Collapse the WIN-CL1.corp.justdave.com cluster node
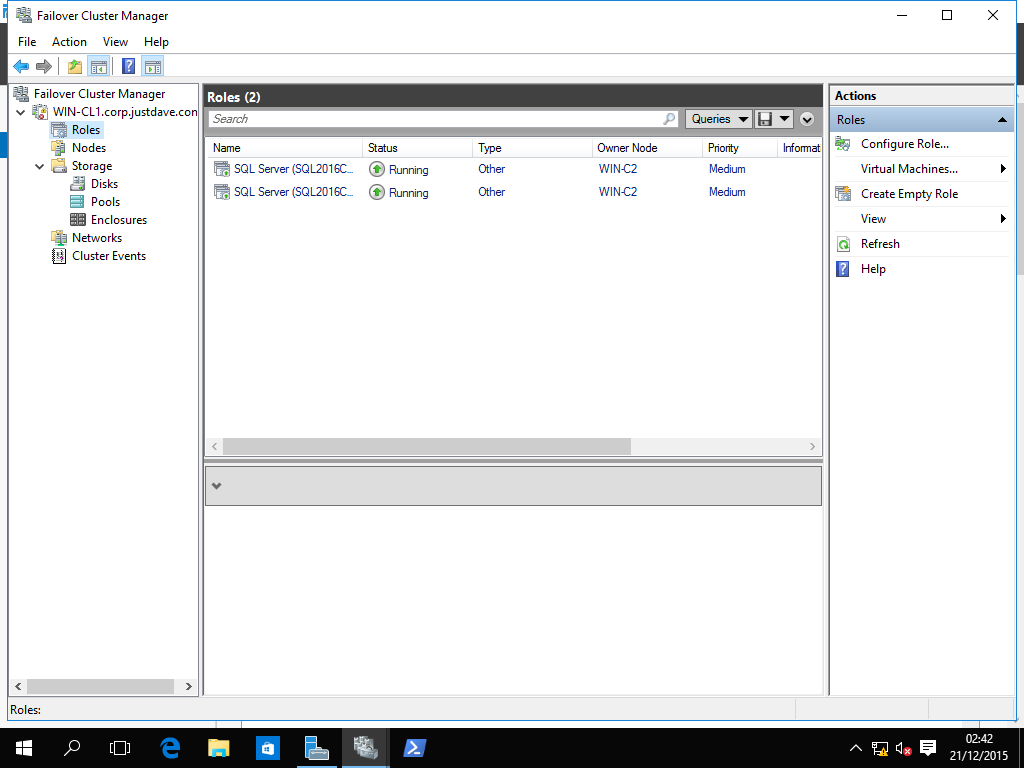 tap(22, 112)
